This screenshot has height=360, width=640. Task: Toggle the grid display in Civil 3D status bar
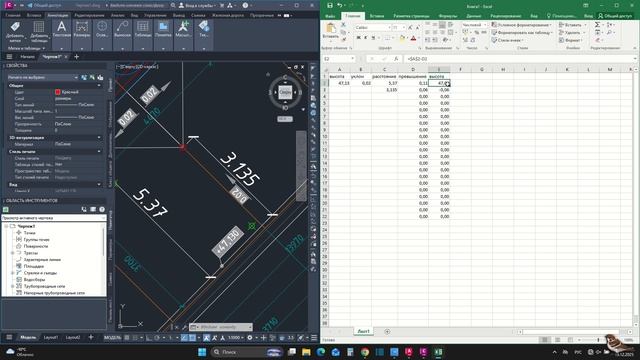coord(127,338)
